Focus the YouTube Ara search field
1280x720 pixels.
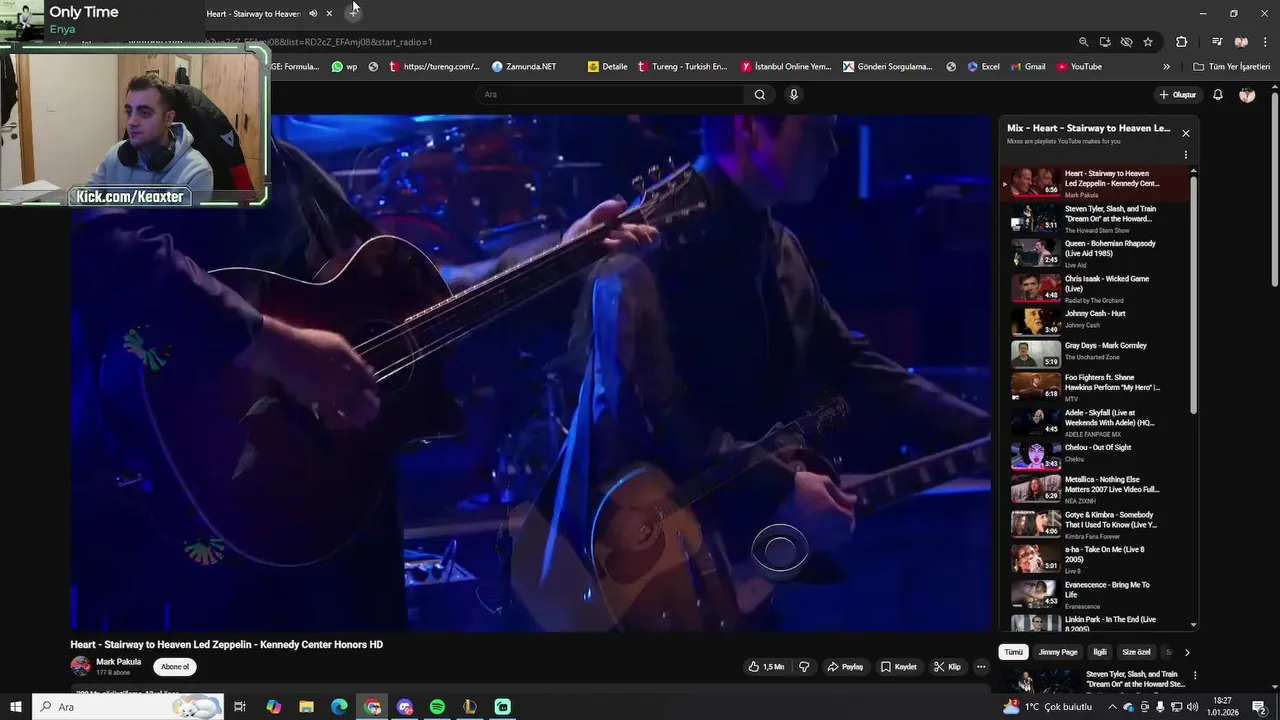tap(610, 95)
